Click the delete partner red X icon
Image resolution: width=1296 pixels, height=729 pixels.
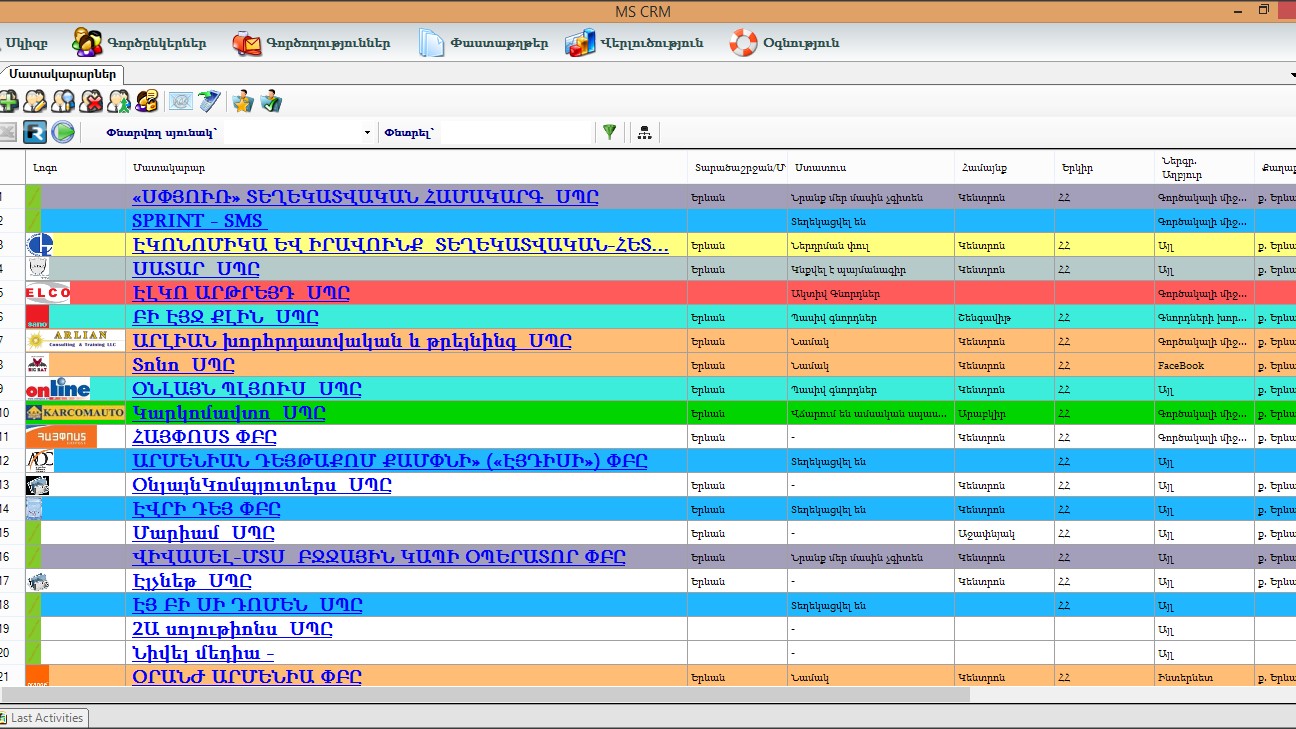(91, 101)
